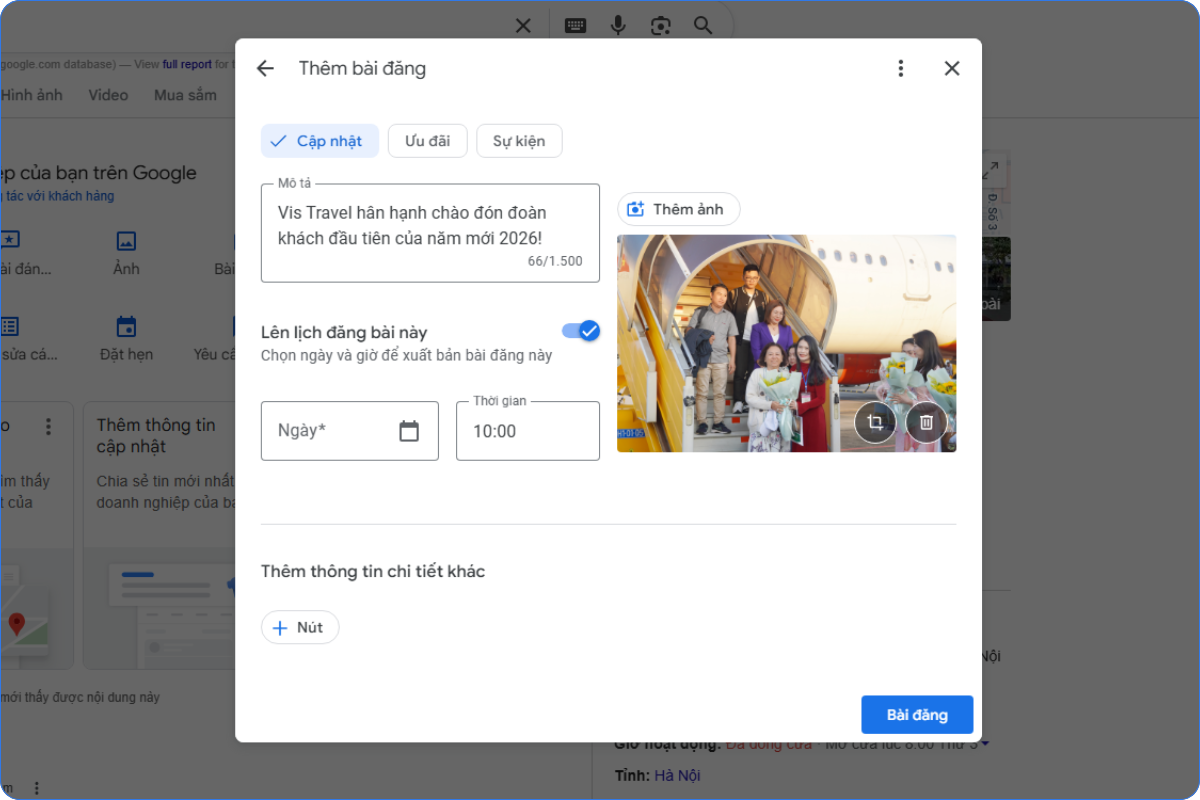1200x800 pixels.
Task: Open the three-dot overflow menu
Action: point(901,68)
